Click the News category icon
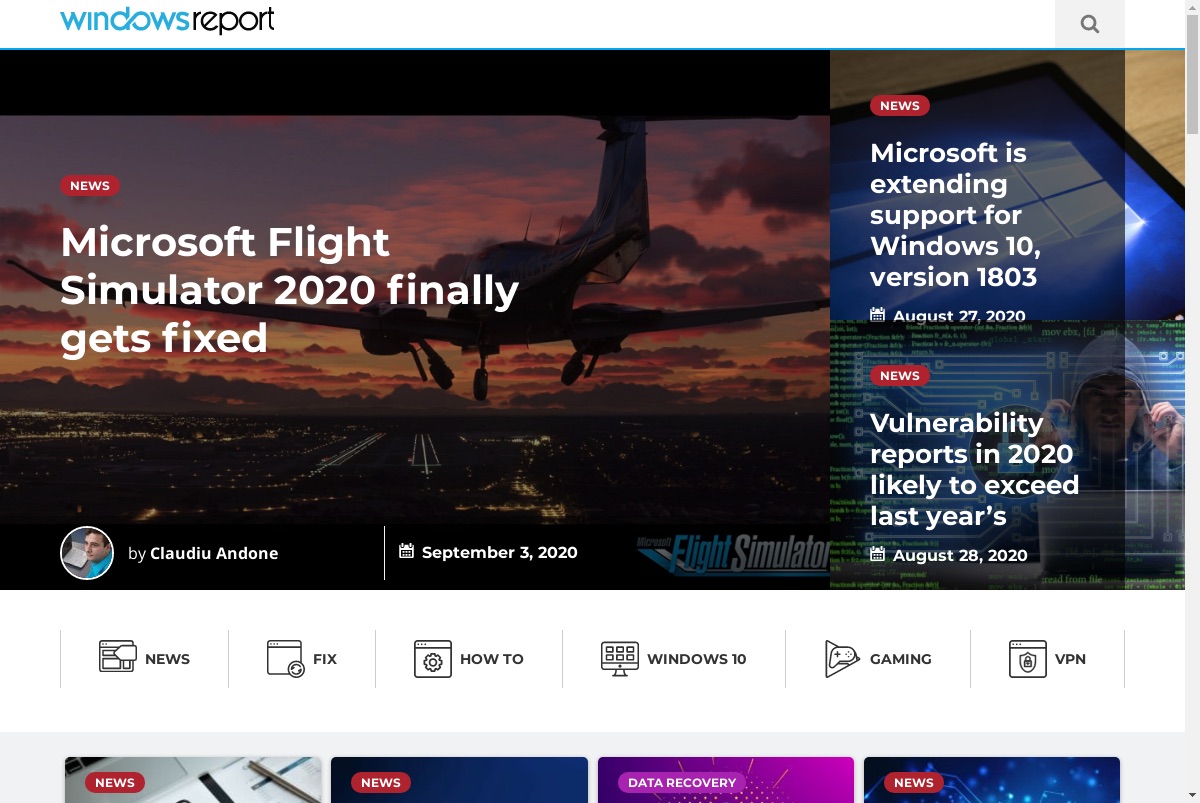 [x=117, y=657]
